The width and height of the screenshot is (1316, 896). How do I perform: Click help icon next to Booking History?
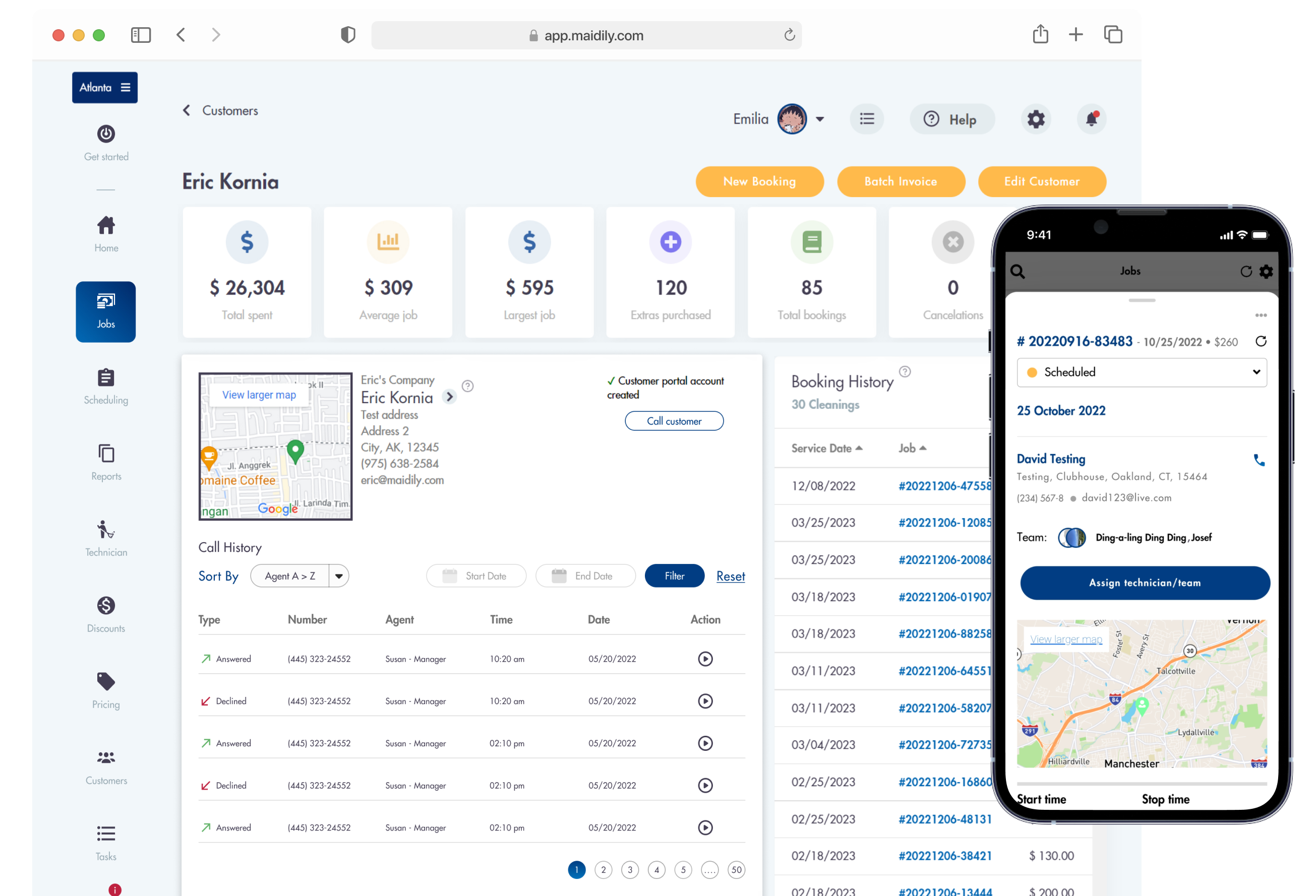coord(905,372)
